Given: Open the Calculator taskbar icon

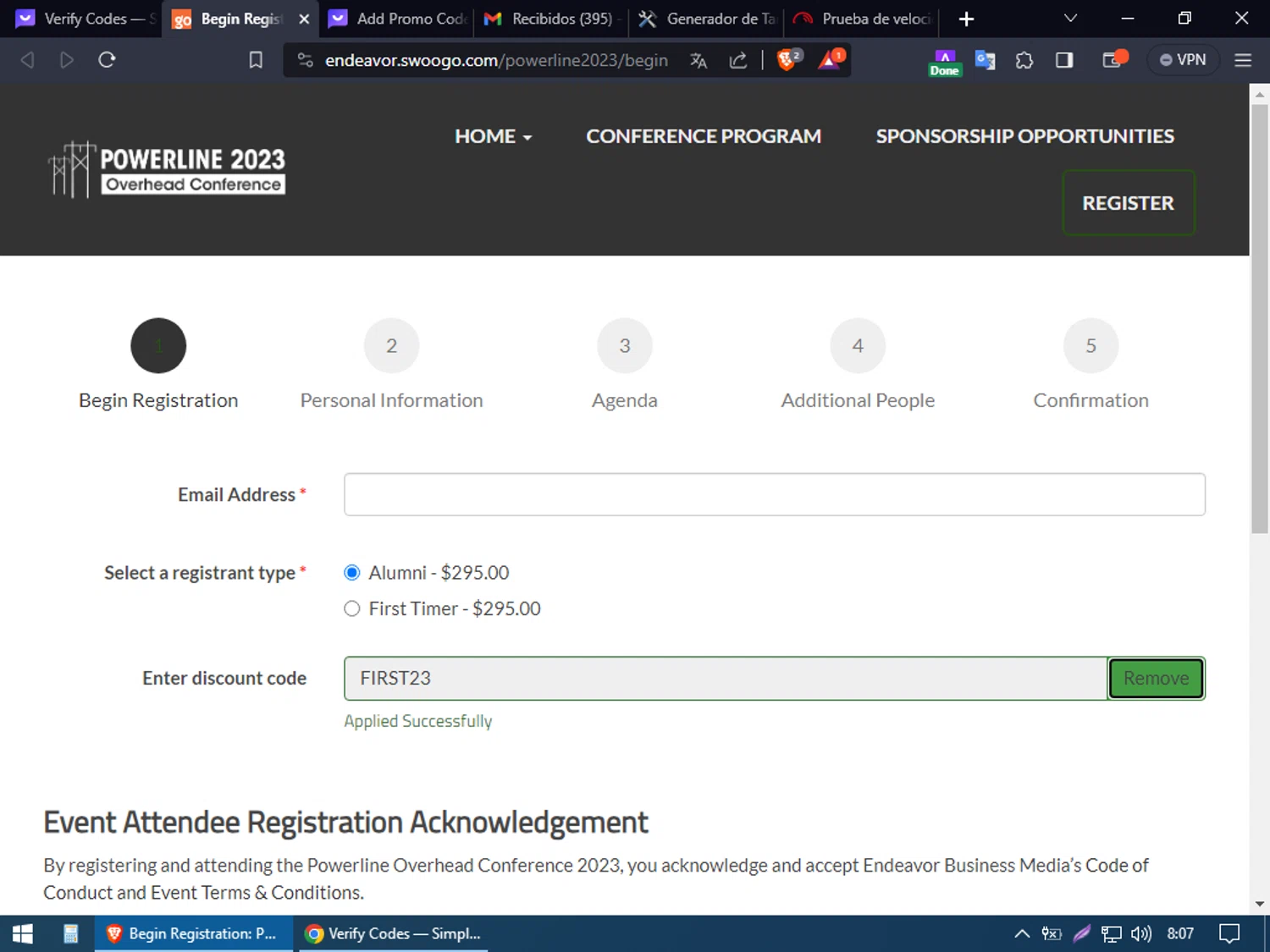Looking at the screenshot, I should [70, 933].
